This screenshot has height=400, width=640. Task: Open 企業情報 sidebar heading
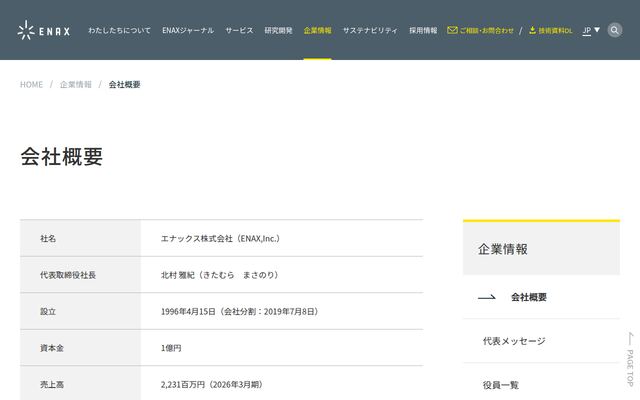[x=503, y=249]
